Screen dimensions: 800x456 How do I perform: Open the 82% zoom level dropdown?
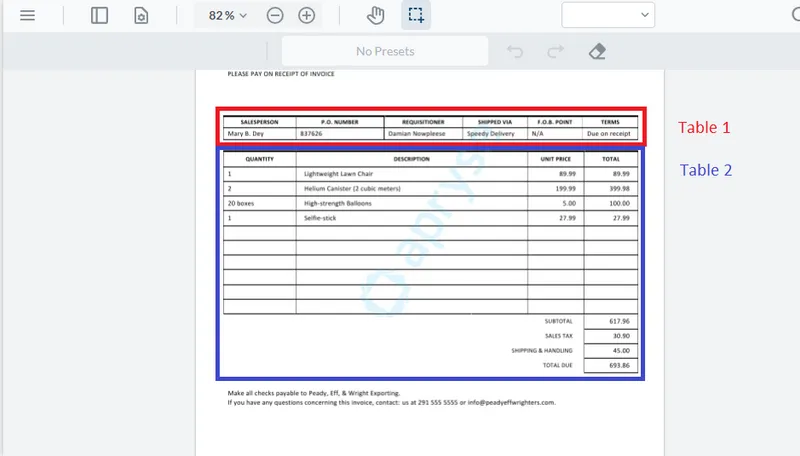point(228,15)
